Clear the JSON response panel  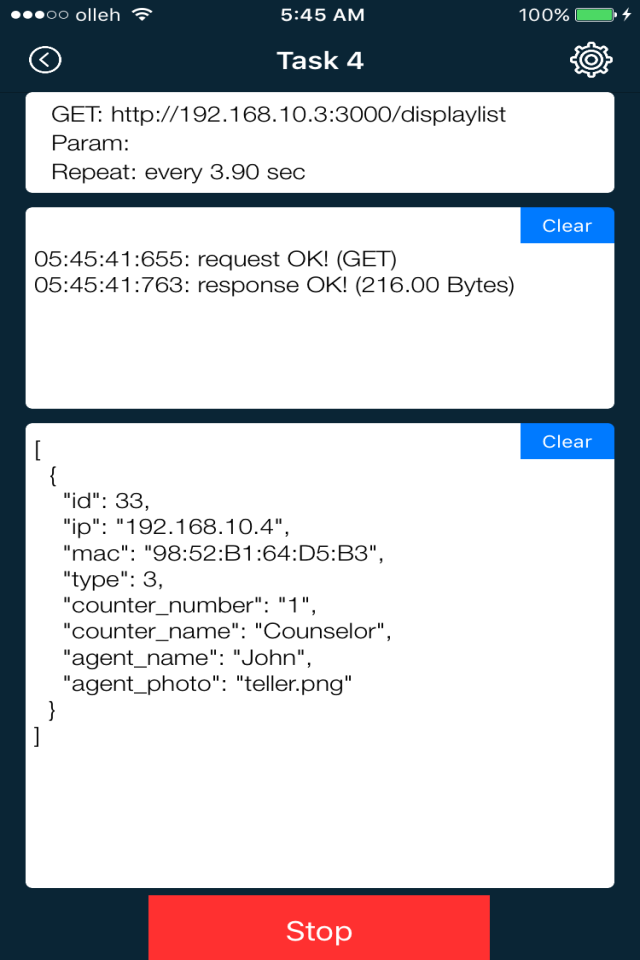click(x=567, y=442)
